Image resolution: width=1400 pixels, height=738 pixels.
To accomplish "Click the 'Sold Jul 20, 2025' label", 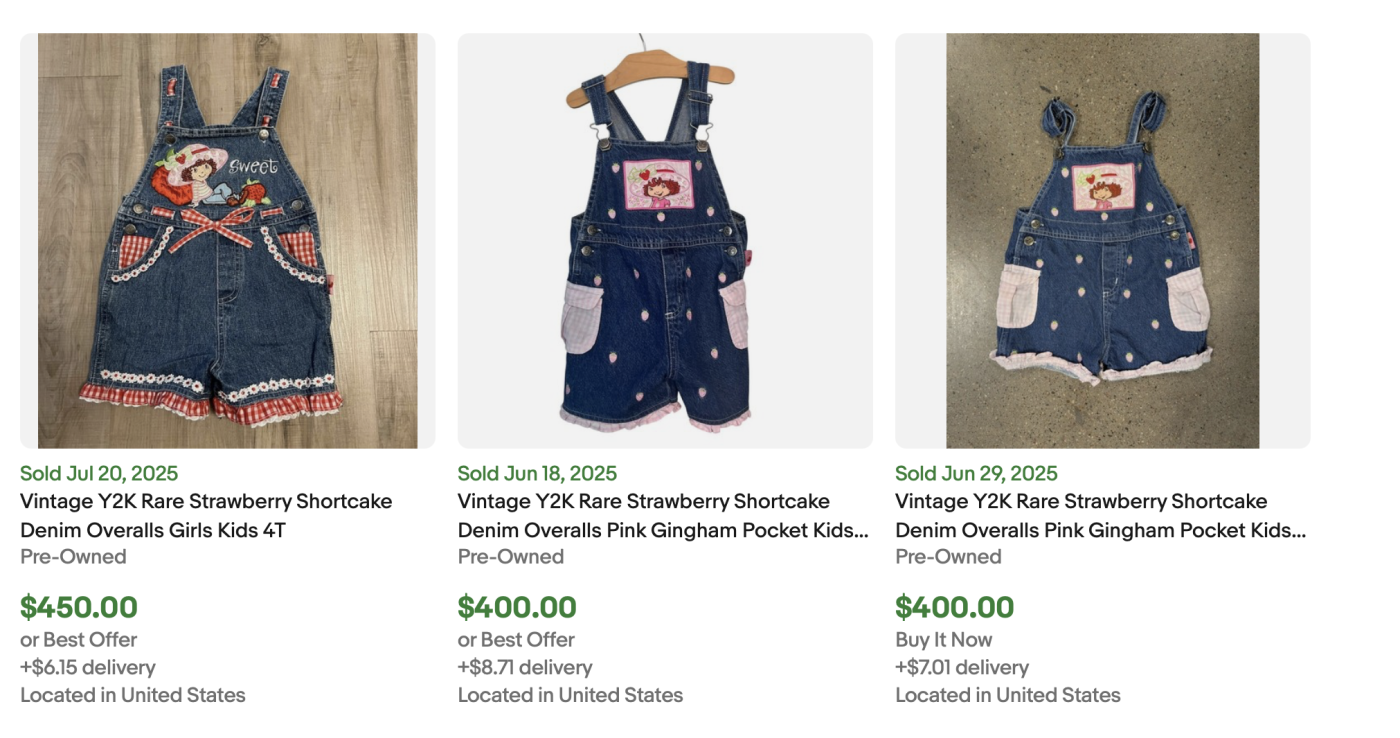I will point(99,474).
